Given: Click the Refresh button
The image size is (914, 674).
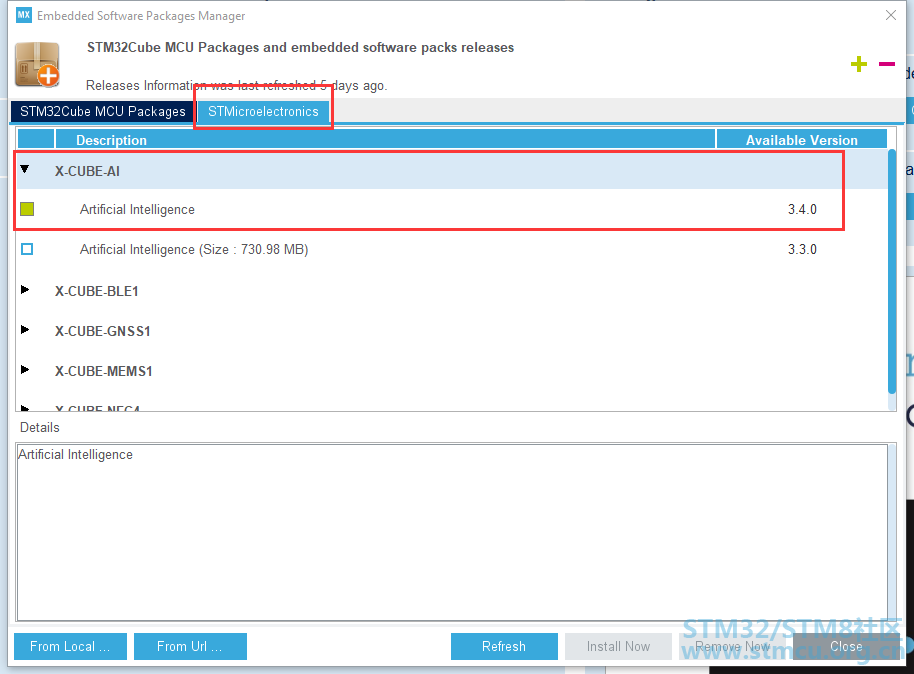Looking at the screenshot, I should pyautogui.click(x=504, y=647).
